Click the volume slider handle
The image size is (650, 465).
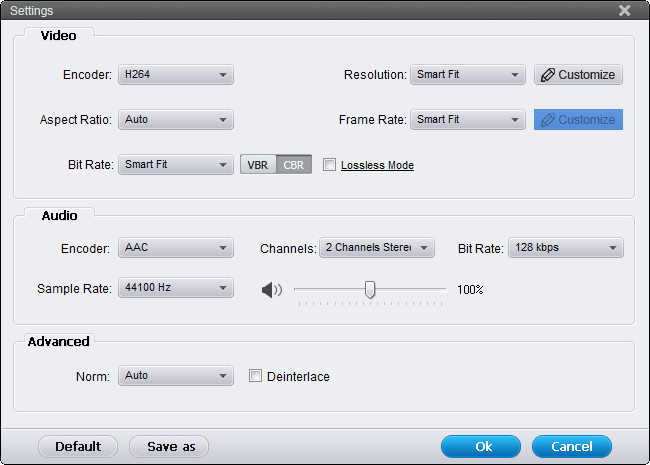coord(370,289)
